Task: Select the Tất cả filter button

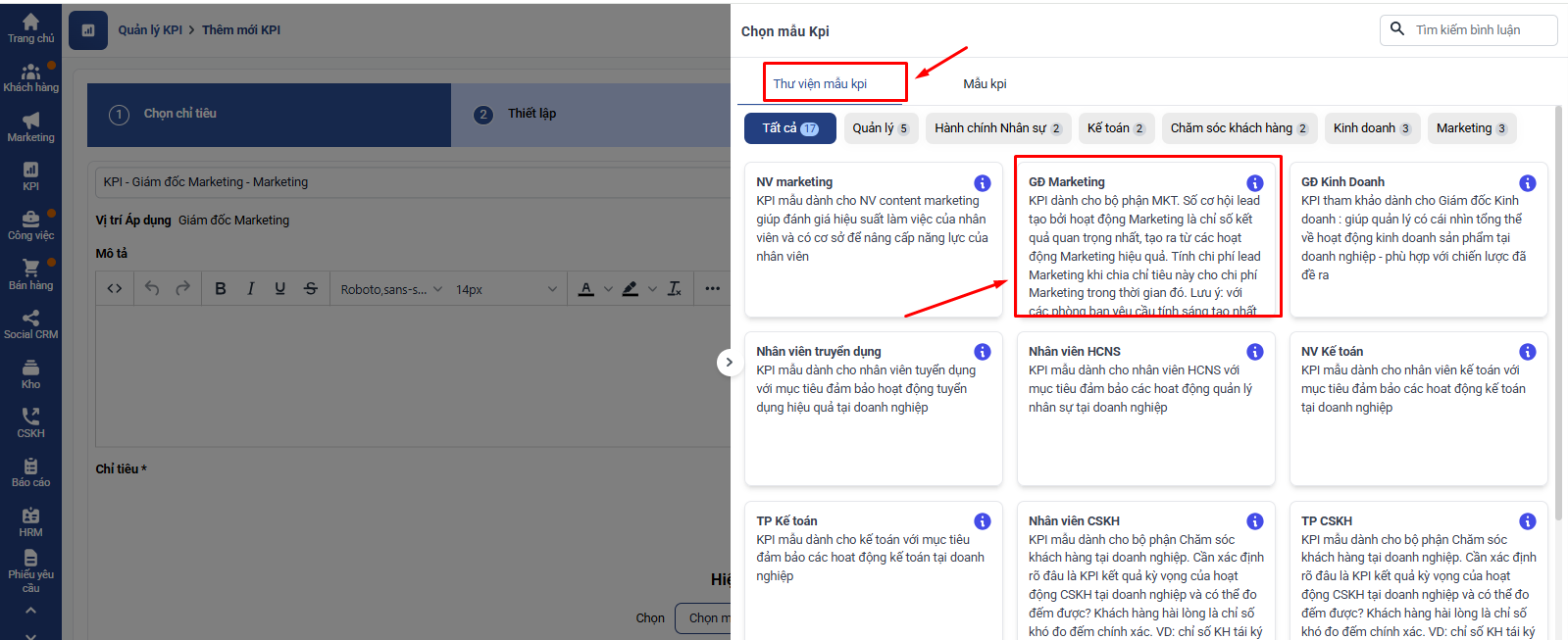Action: (x=789, y=128)
